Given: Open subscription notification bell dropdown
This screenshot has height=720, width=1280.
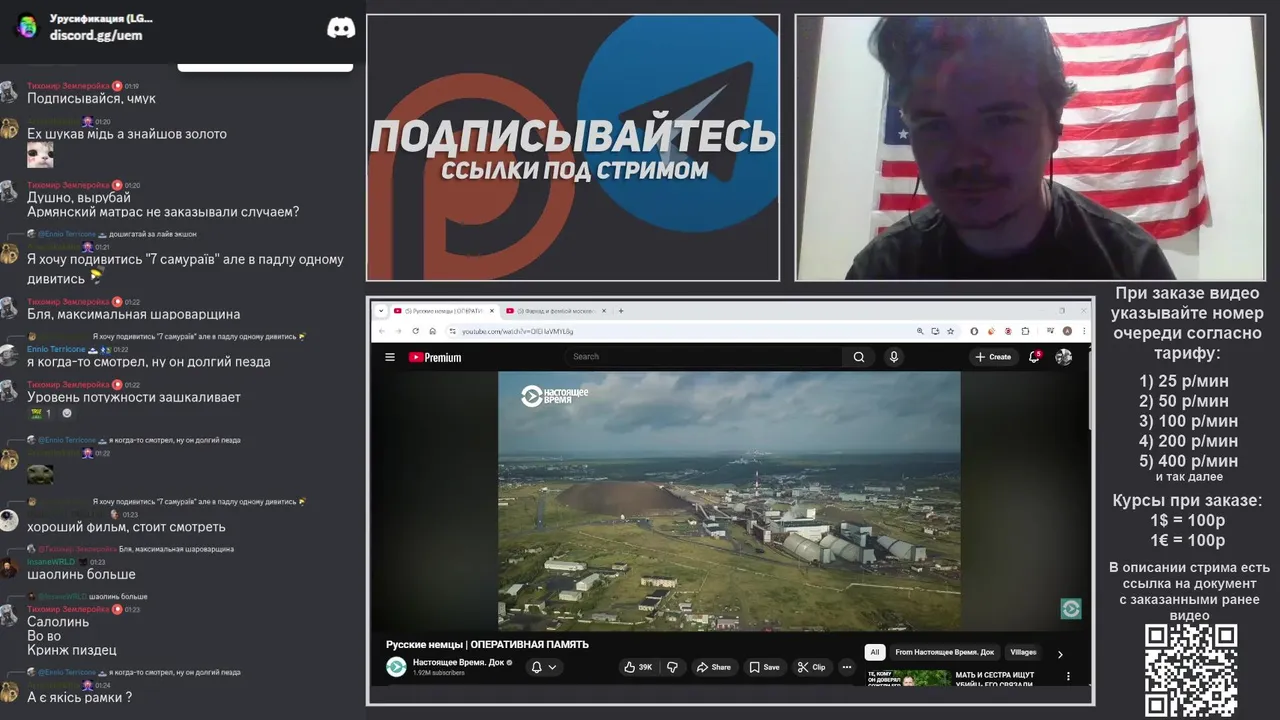Looking at the screenshot, I should click(544, 667).
